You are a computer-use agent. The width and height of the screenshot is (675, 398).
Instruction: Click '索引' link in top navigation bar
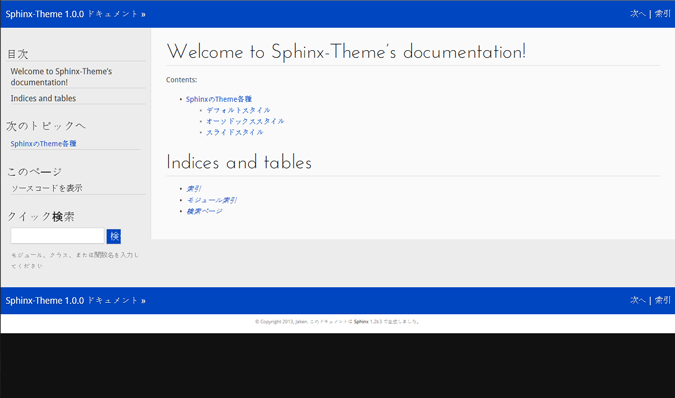coord(663,14)
